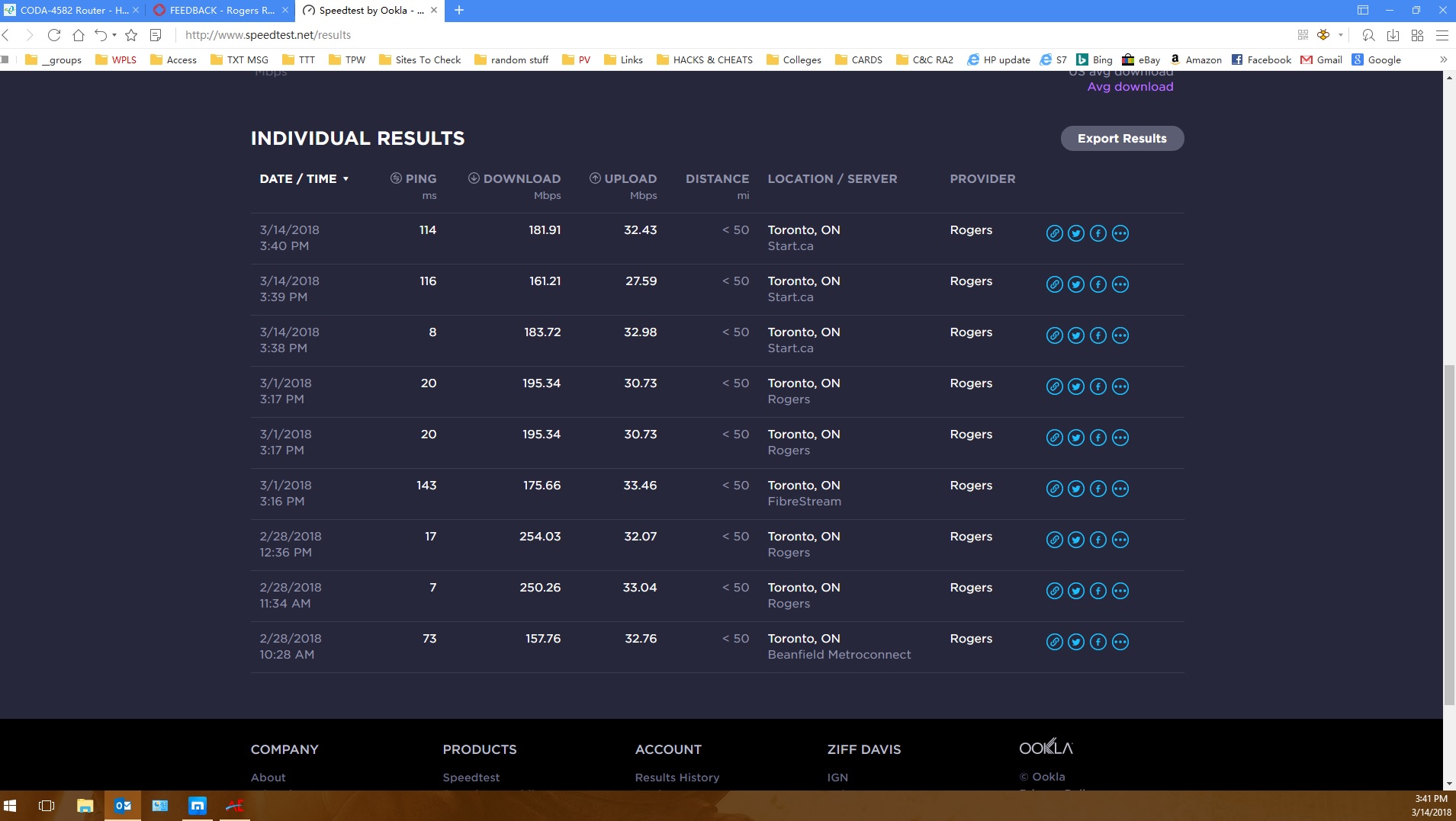Viewport: 1456px width, 821px height.
Task: Sort by Ping column header
Action: [413, 178]
